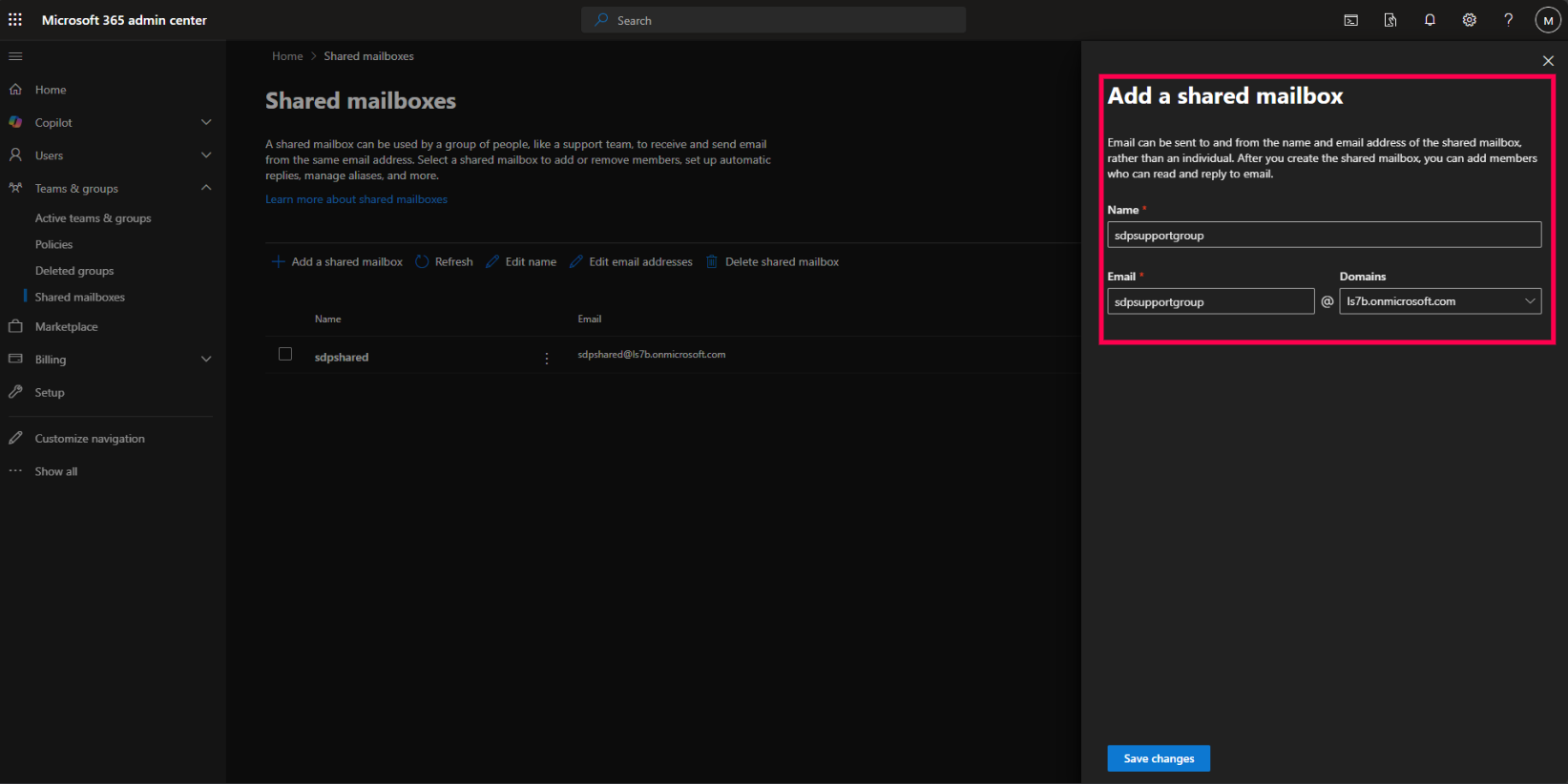Image resolution: width=1568 pixels, height=784 pixels.
Task: Click Show all navigation items
Action: click(56, 471)
